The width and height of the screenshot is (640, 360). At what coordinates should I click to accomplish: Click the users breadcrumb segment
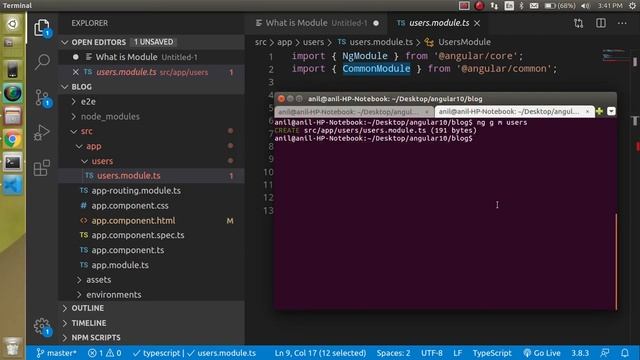(313, 42)
